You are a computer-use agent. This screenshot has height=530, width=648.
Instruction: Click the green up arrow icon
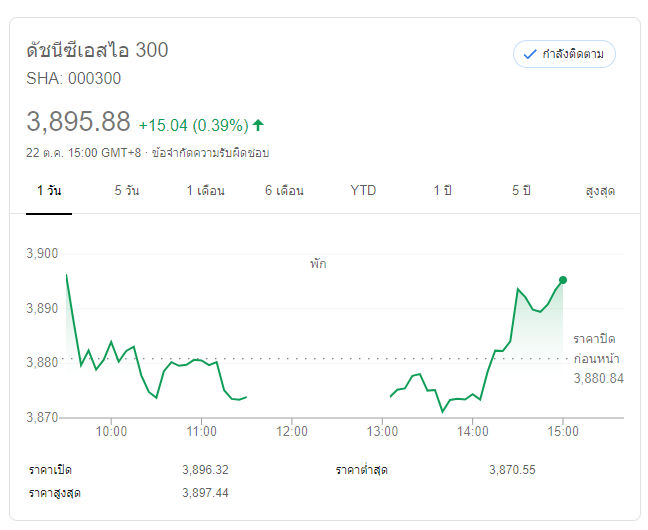(x=258, y=125)
